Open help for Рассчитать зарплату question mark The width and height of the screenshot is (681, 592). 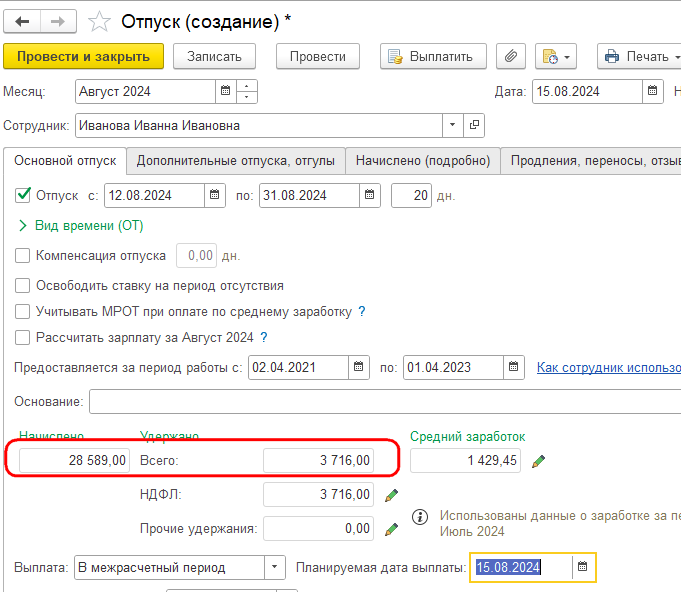(264, 337)
